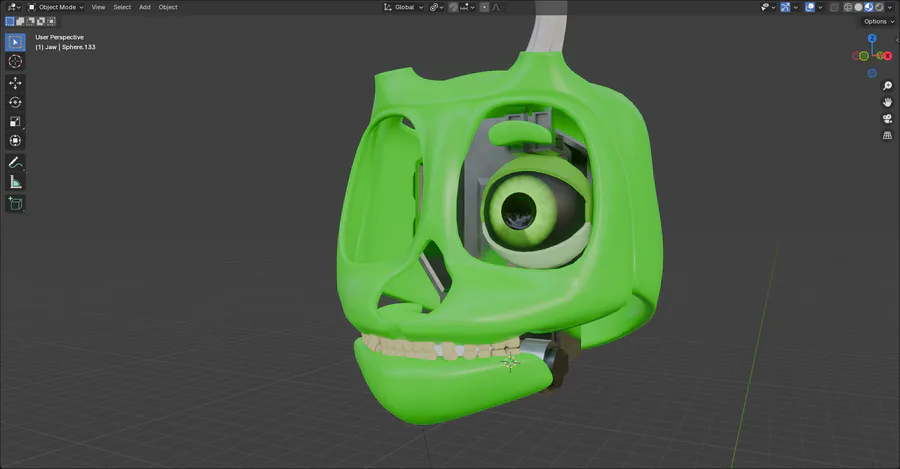This screenshot has height=469, width=900.
Task: Switch to wireframe shading
Action: click(x=848, y=7)
